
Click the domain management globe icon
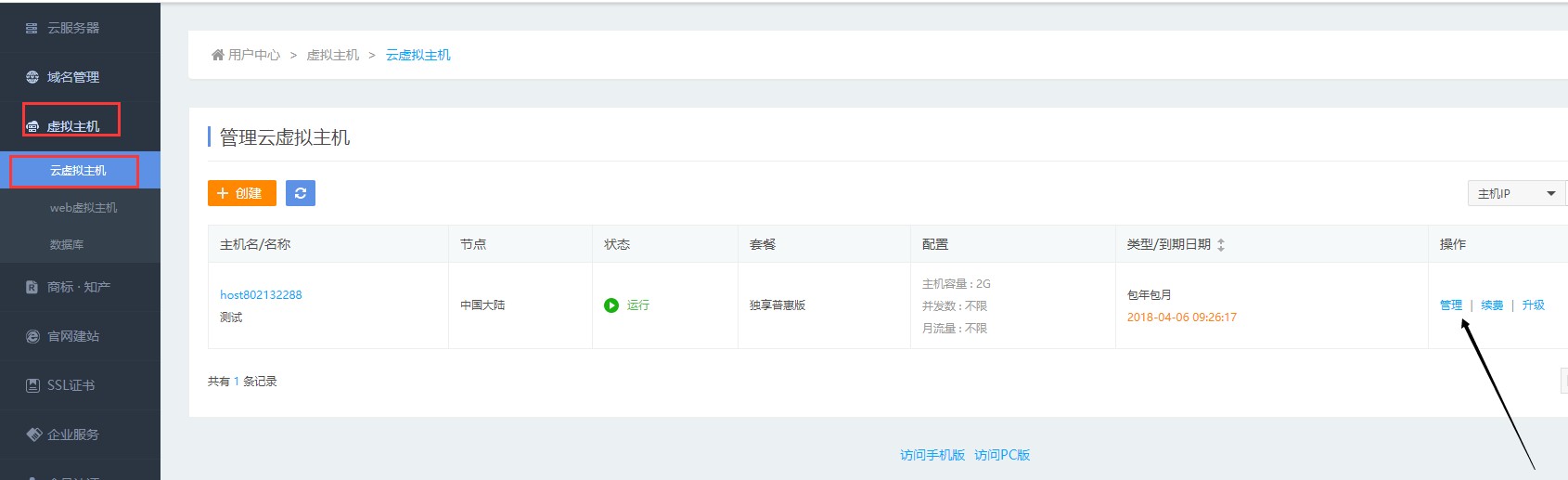point(32,77)
